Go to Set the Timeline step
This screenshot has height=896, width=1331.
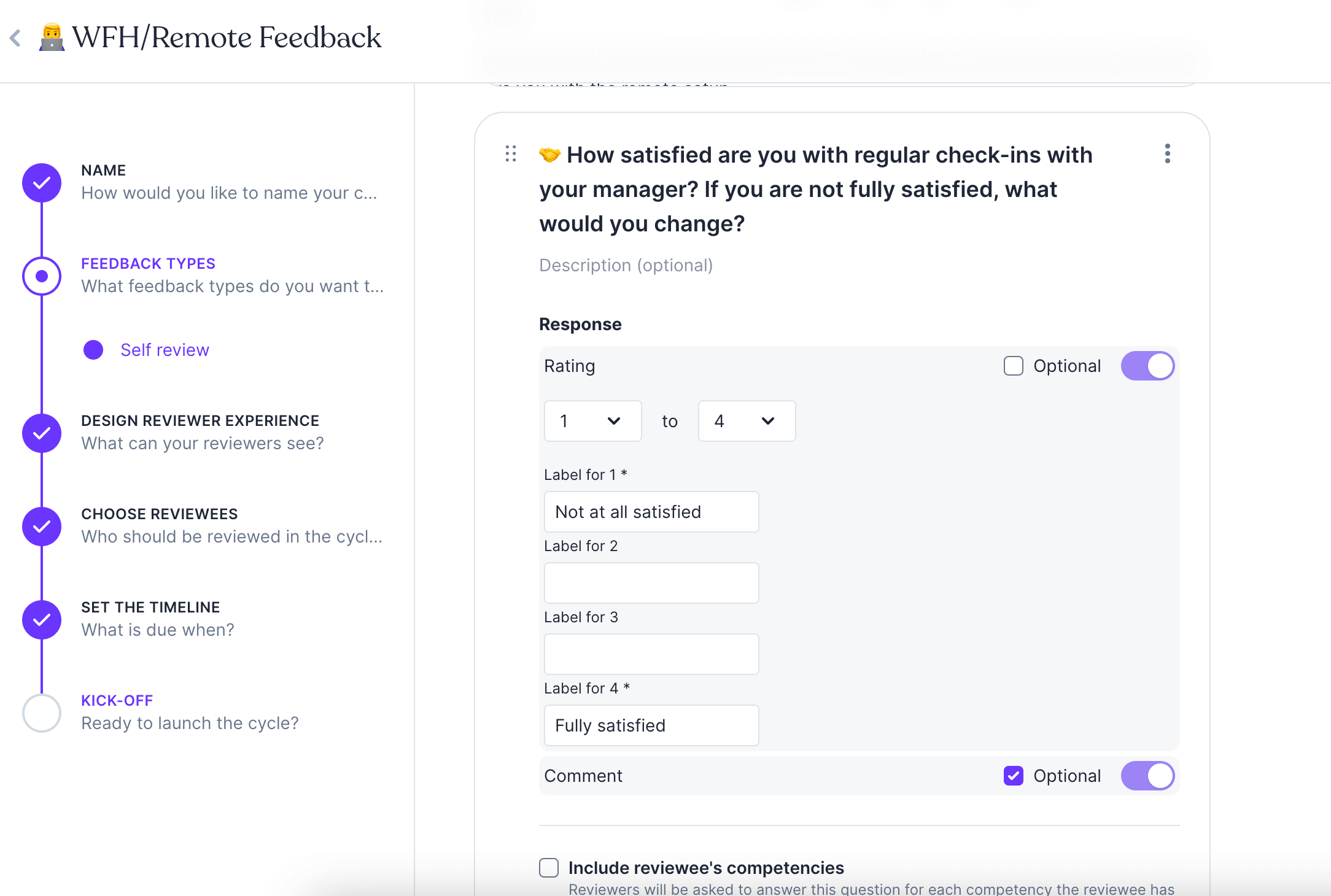[150, 608]
